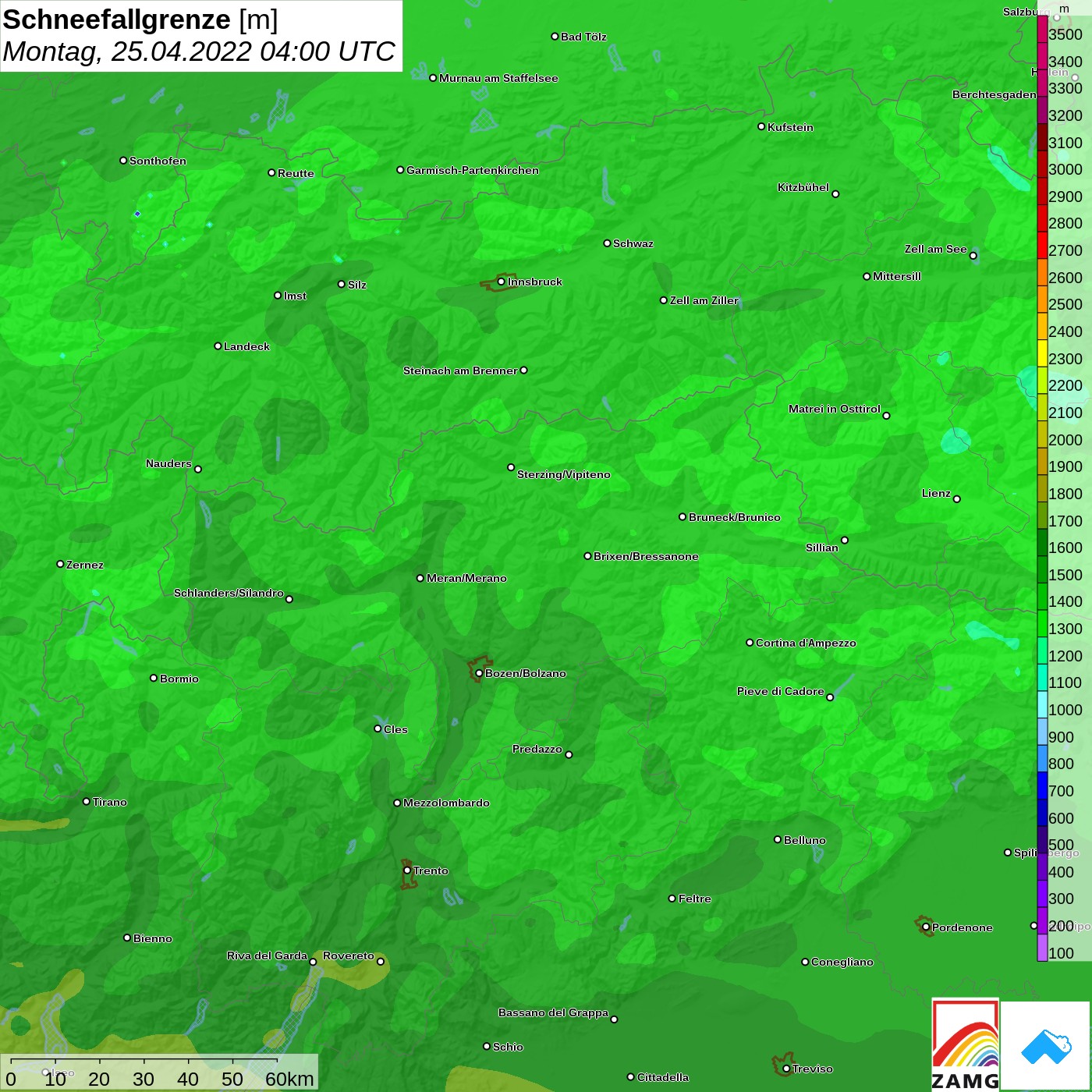
Task: Click the '1500' legend value
Action: click(x=1065, y=575)
